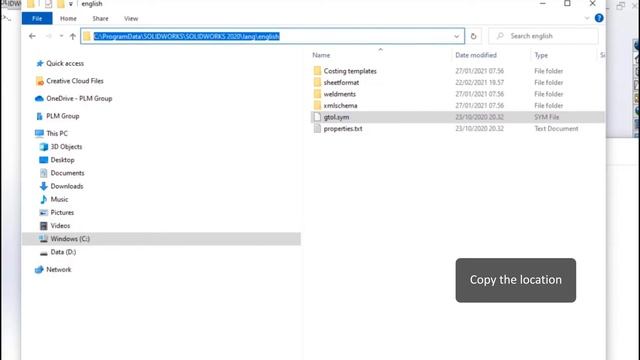This screenshot has width=640, height=360.
Task: Select the properties.txt file
Action: [x=343, y=129]
